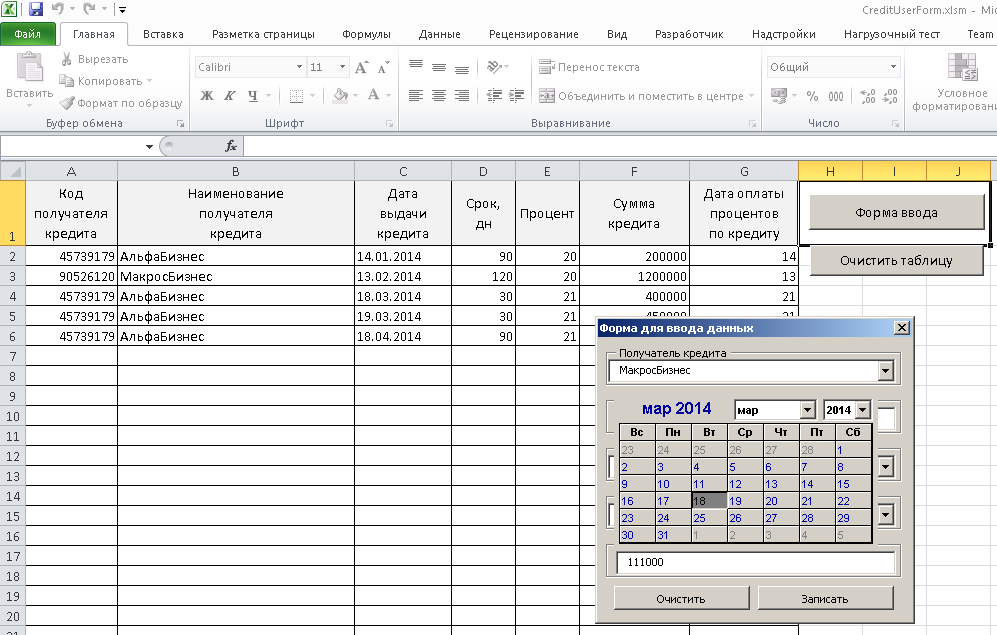
Task: Click the Paste (Вставить) icon
Action: coord(29,67)
